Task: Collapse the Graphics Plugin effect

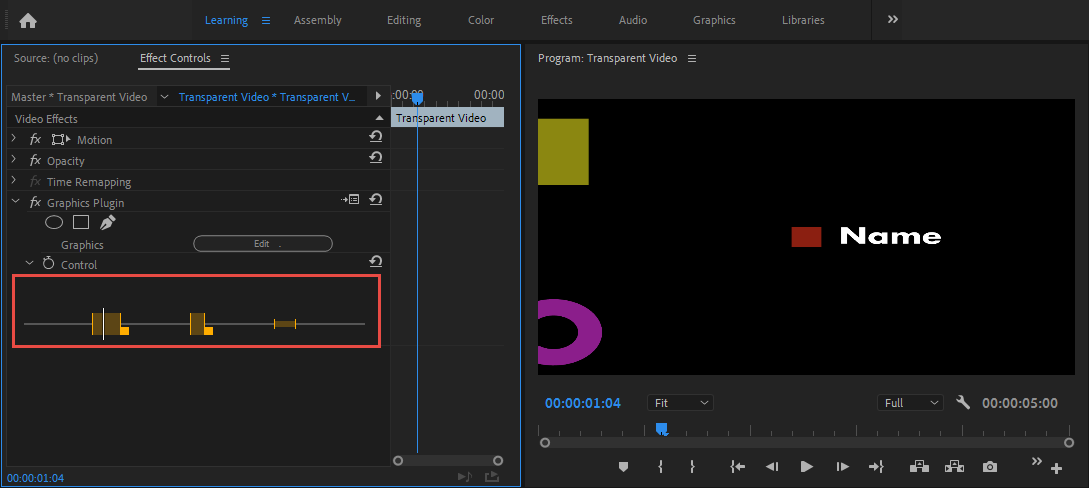Action: [x=15, y=202]
